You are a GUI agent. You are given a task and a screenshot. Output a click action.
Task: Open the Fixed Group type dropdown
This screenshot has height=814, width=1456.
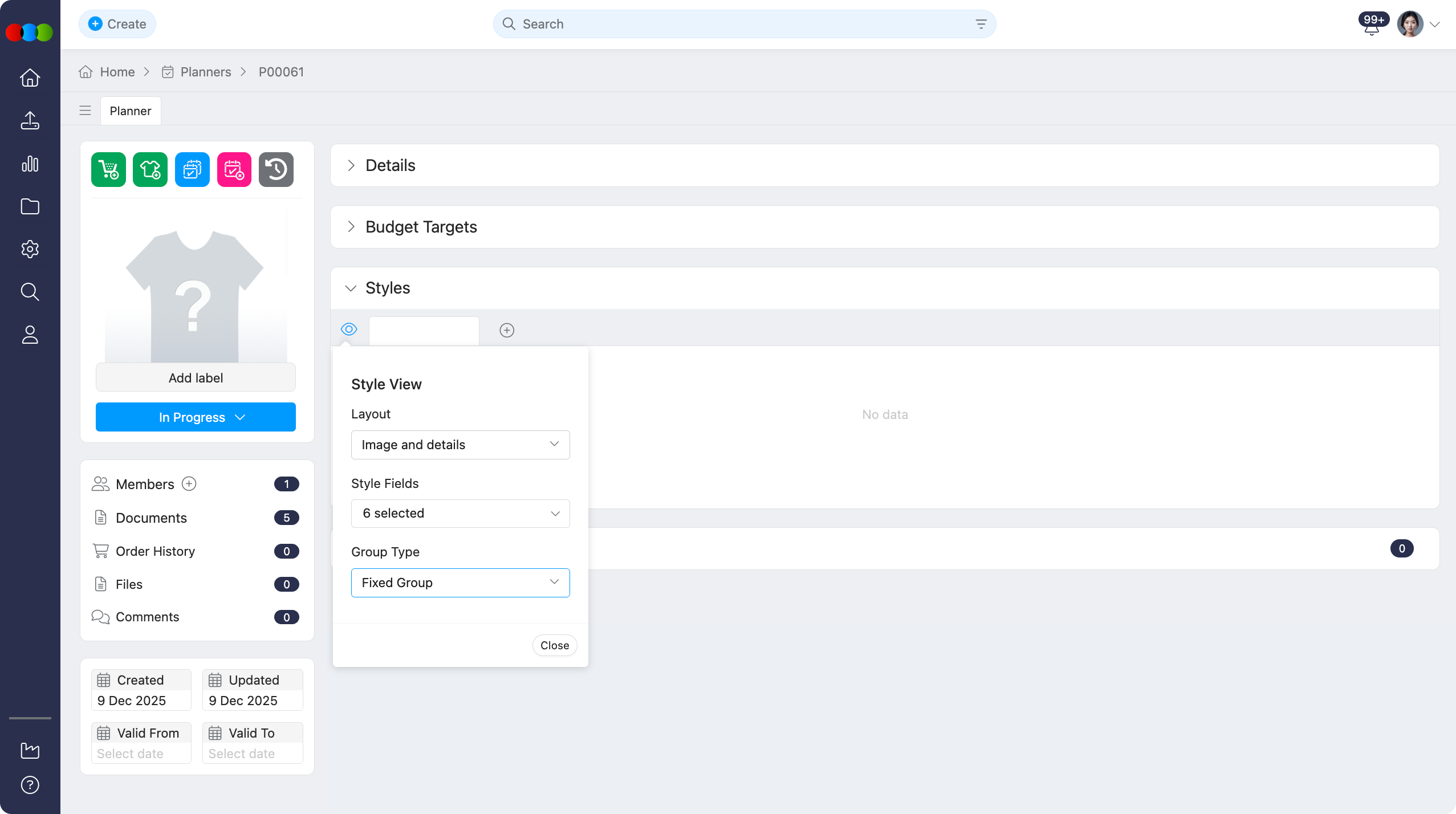[x=460, y=583]
